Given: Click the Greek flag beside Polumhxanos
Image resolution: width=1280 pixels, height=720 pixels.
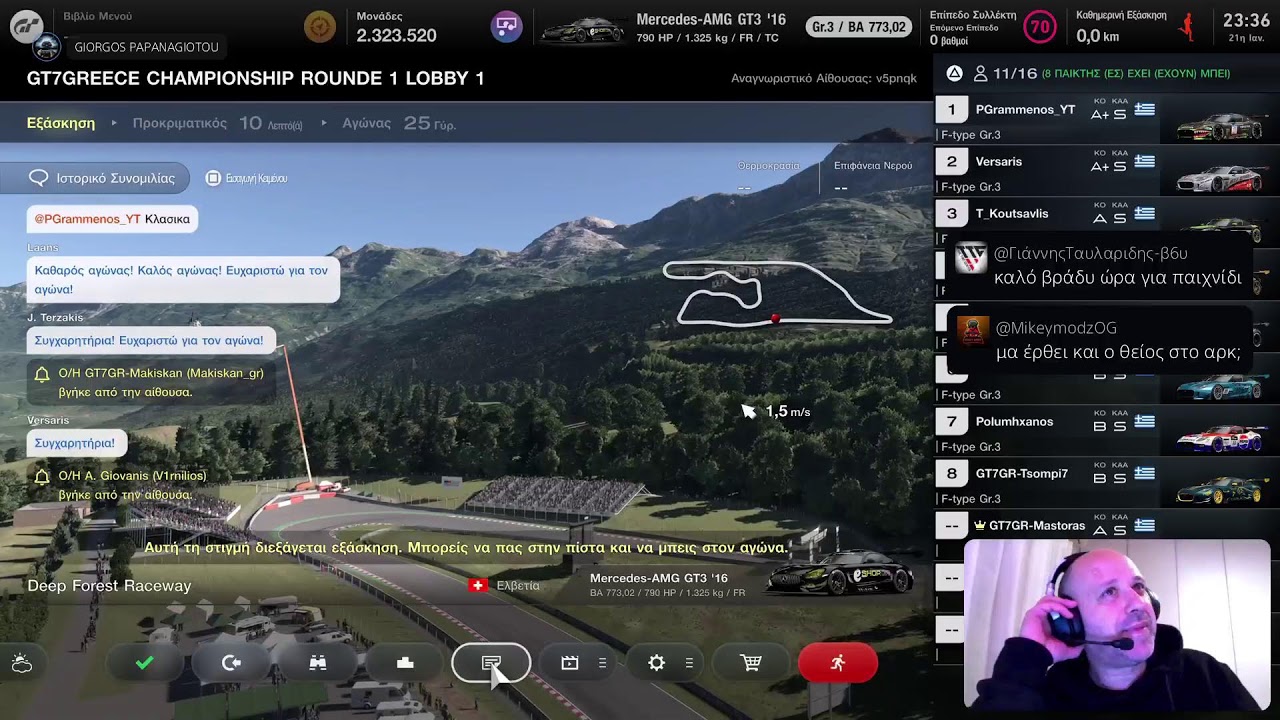Looking at the screenshot, I should [1145, 422].
